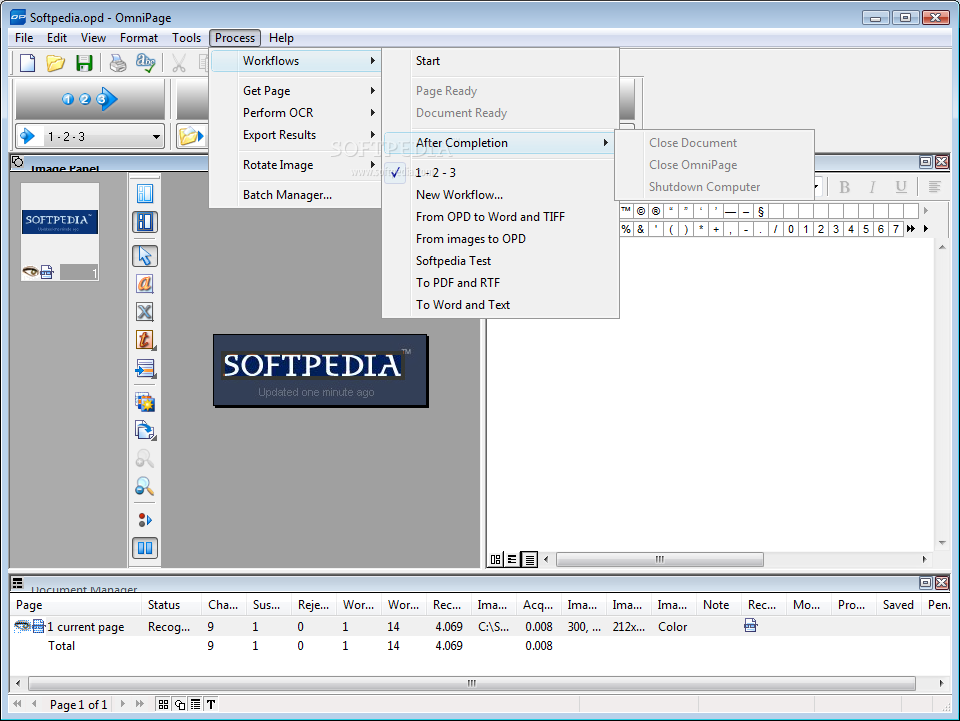Open Batch Manager from Process menu

pyautogui.click(x=295, y=195)
